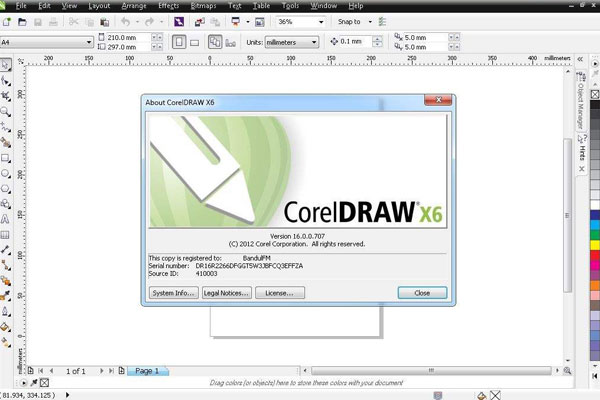
Task: Open the Object Manager docker tab
Action: pos(580,101)
